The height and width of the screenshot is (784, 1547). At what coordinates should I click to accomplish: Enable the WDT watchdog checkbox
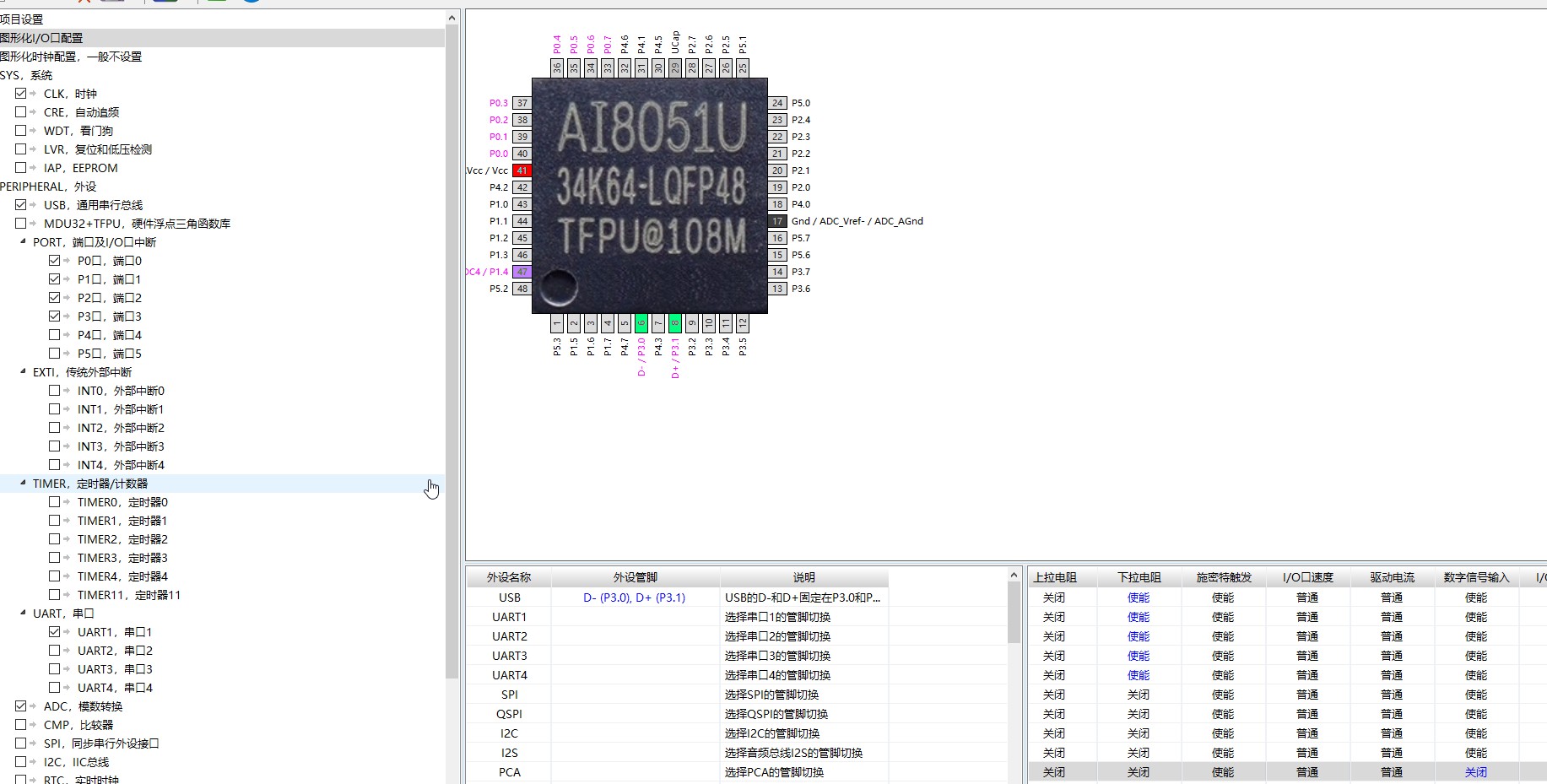21,131
